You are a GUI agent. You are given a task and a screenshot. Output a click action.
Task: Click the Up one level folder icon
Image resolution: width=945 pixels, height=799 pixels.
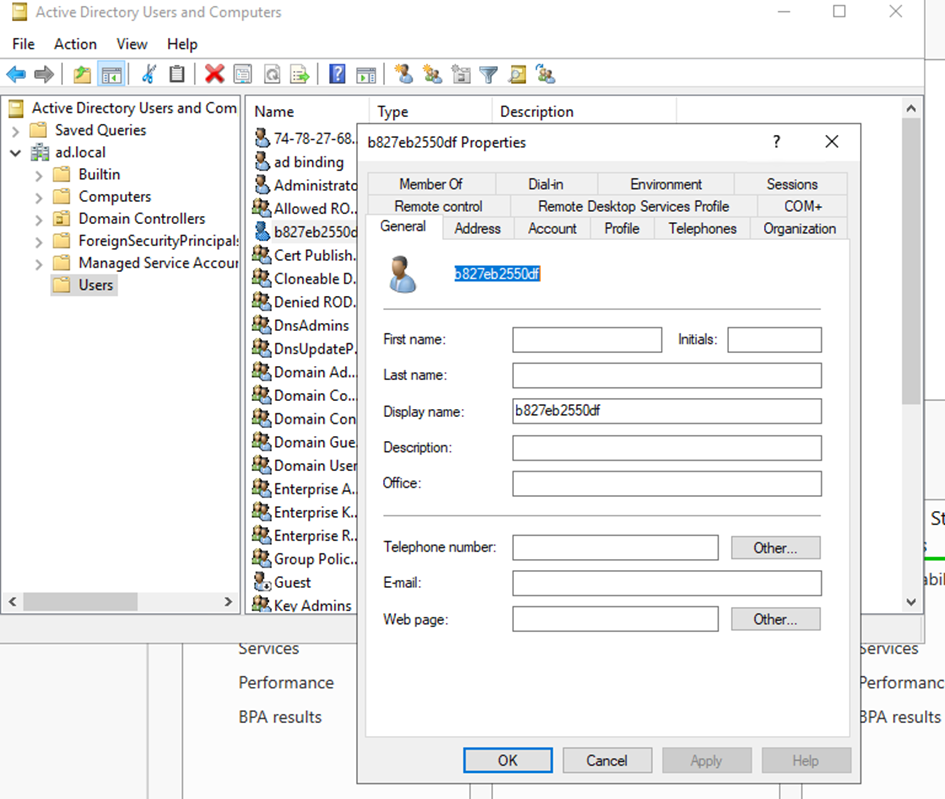82,74
